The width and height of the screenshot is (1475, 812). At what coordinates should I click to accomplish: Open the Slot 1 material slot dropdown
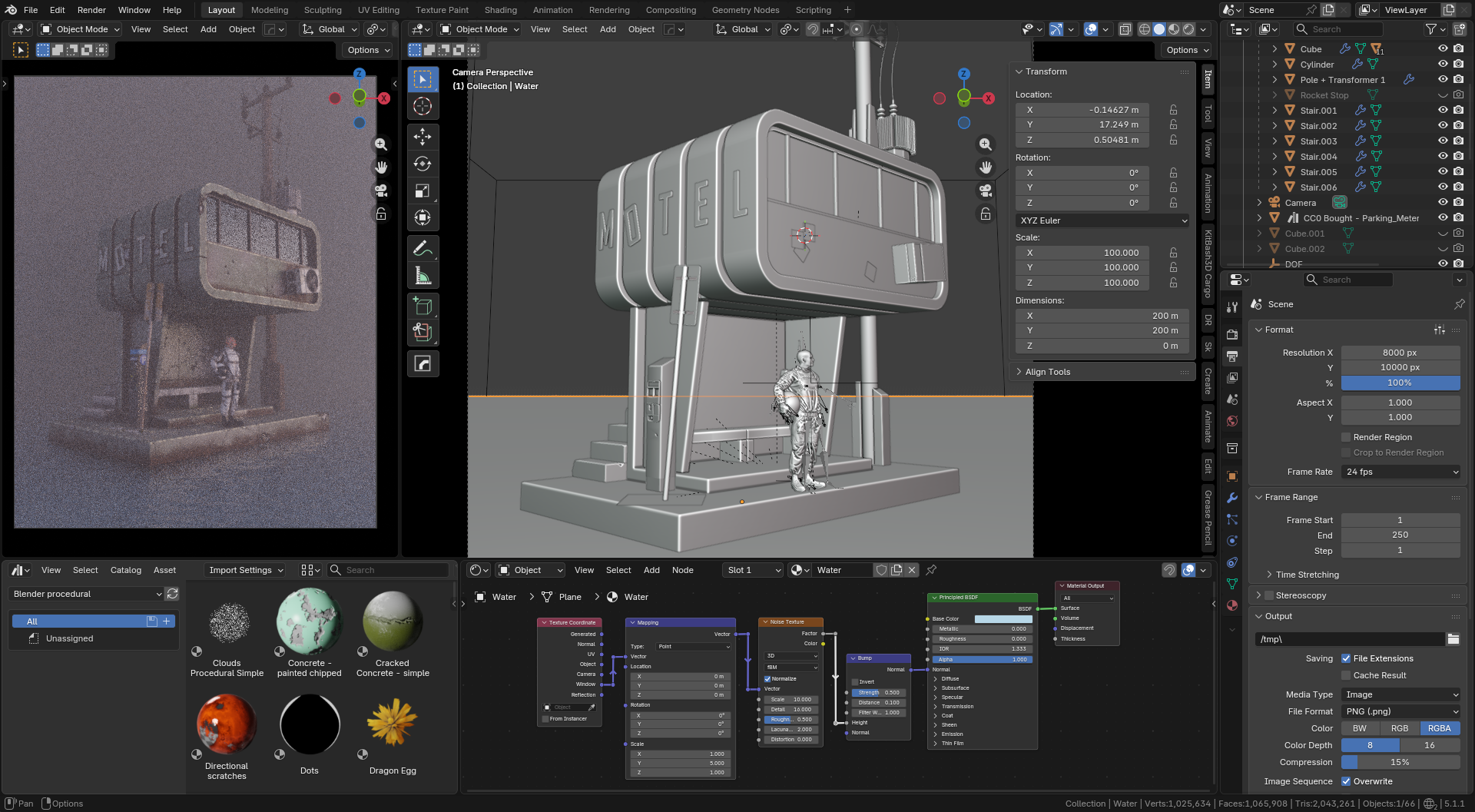(753, 570)
